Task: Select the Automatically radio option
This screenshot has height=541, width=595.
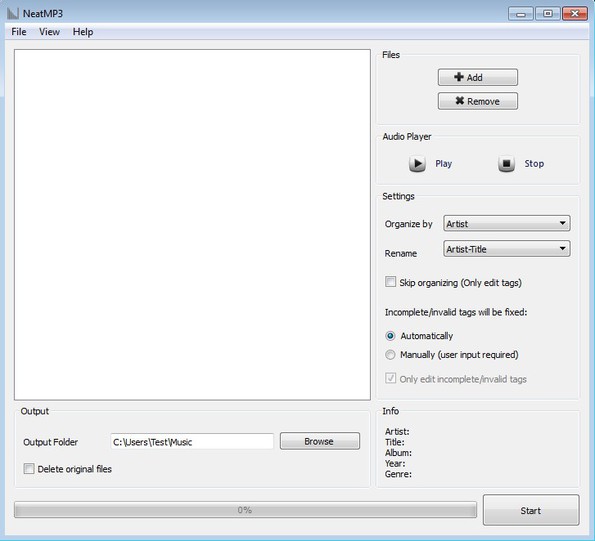Action: 390,336
